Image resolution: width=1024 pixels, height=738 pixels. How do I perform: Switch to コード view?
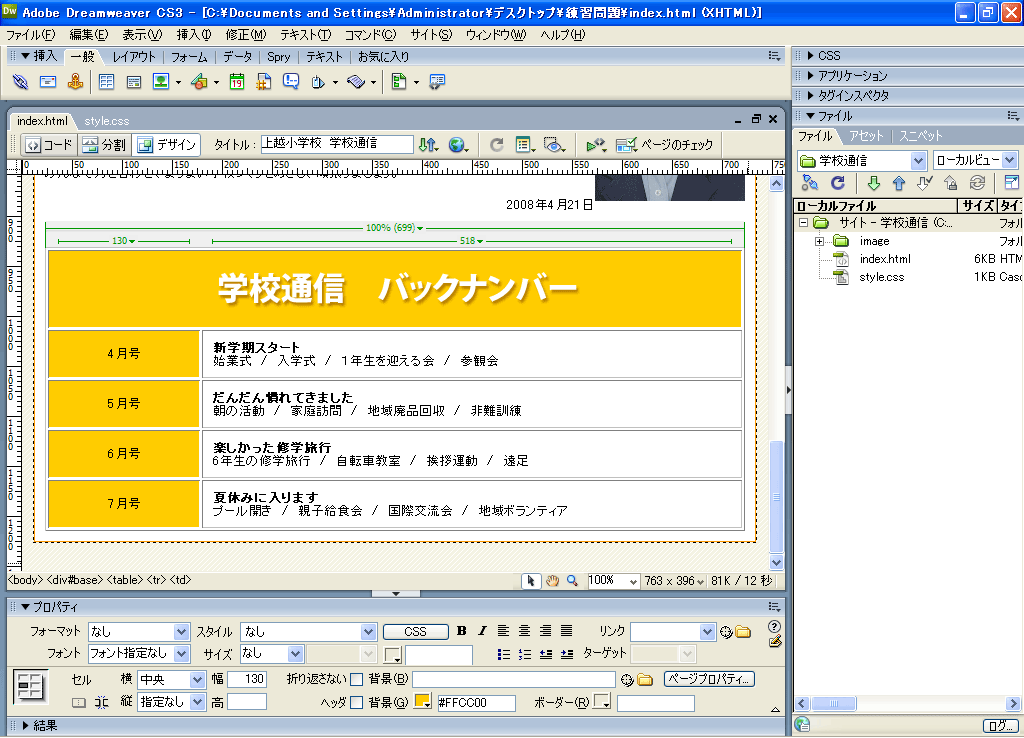pos(49,145)
